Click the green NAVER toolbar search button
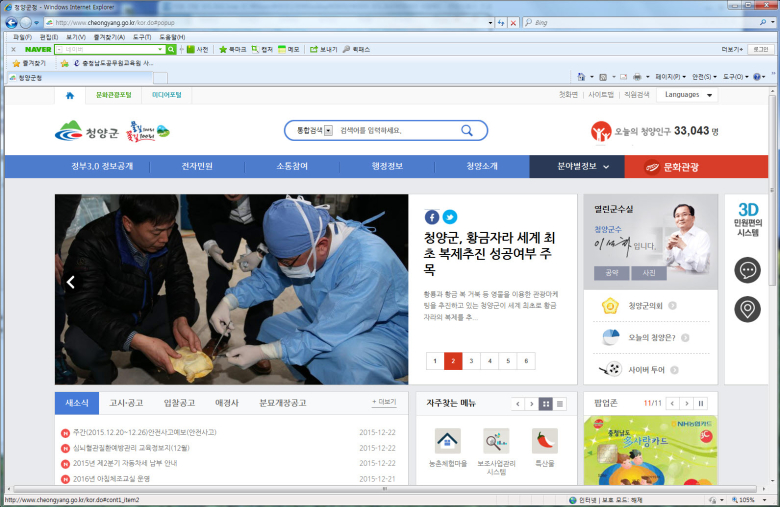The image size is (780, 507). click(x=171, y=49)
